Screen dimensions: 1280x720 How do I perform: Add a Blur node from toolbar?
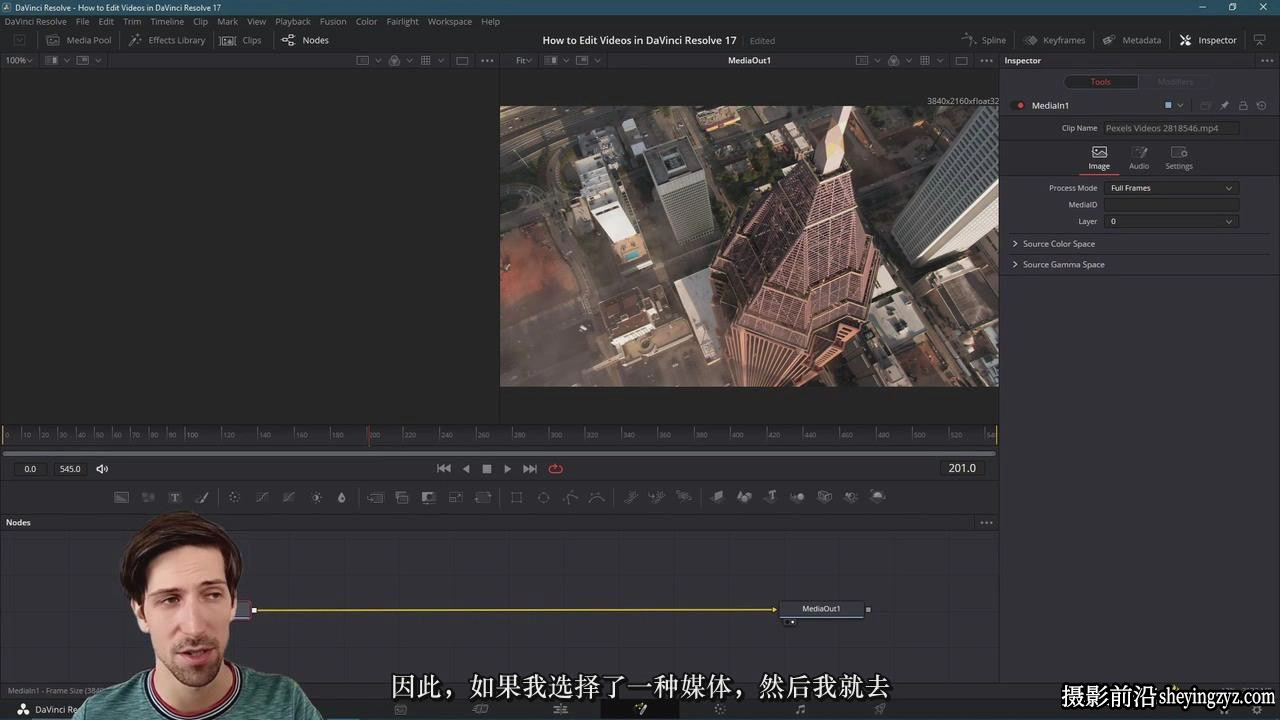click(x=341, y=497)
